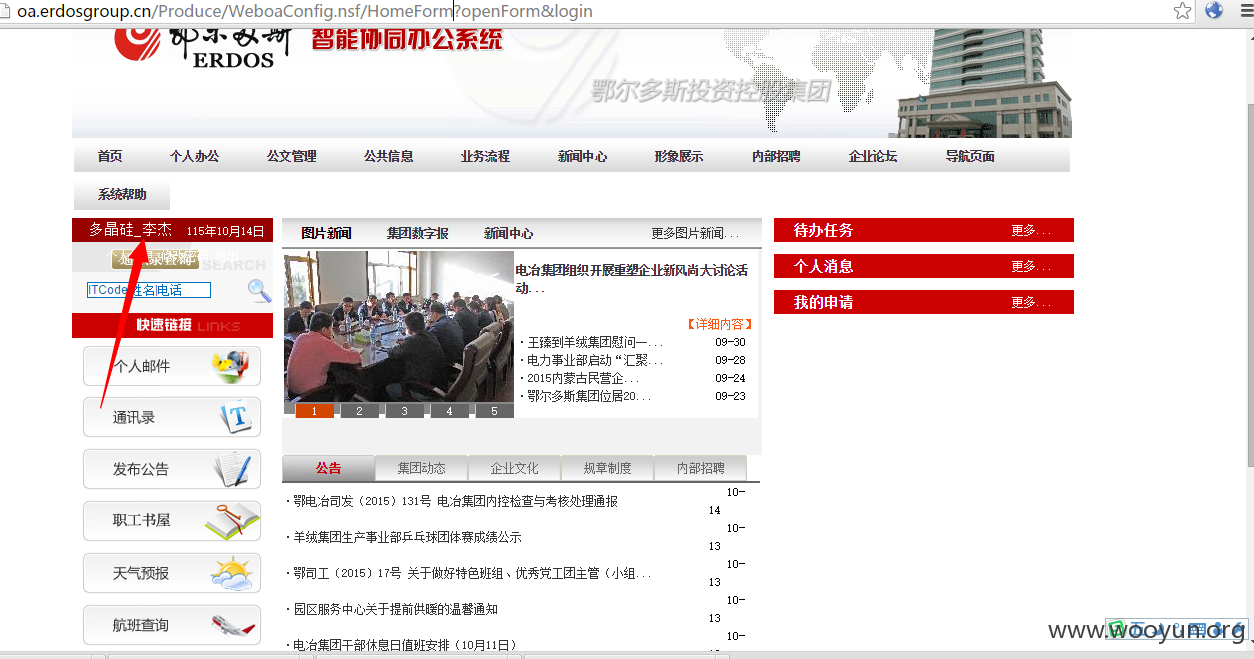Image resolution: width=1254 pixels, height=659 pixels.
Task: Open 公文管理 menu item
Action: click(x=291, y=156)
